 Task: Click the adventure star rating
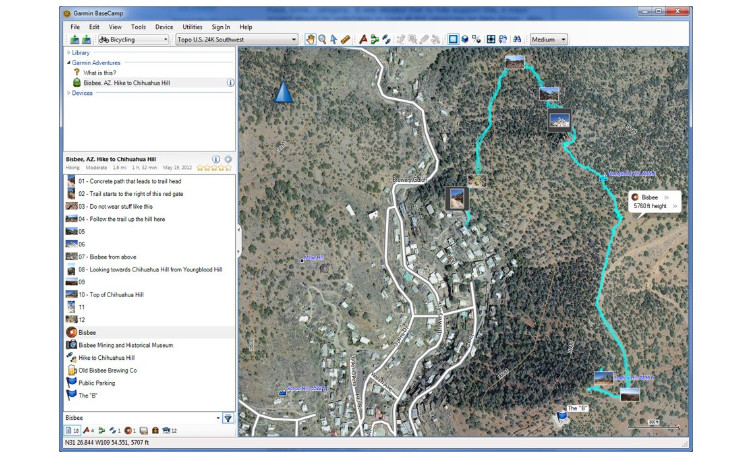(214, 168)
